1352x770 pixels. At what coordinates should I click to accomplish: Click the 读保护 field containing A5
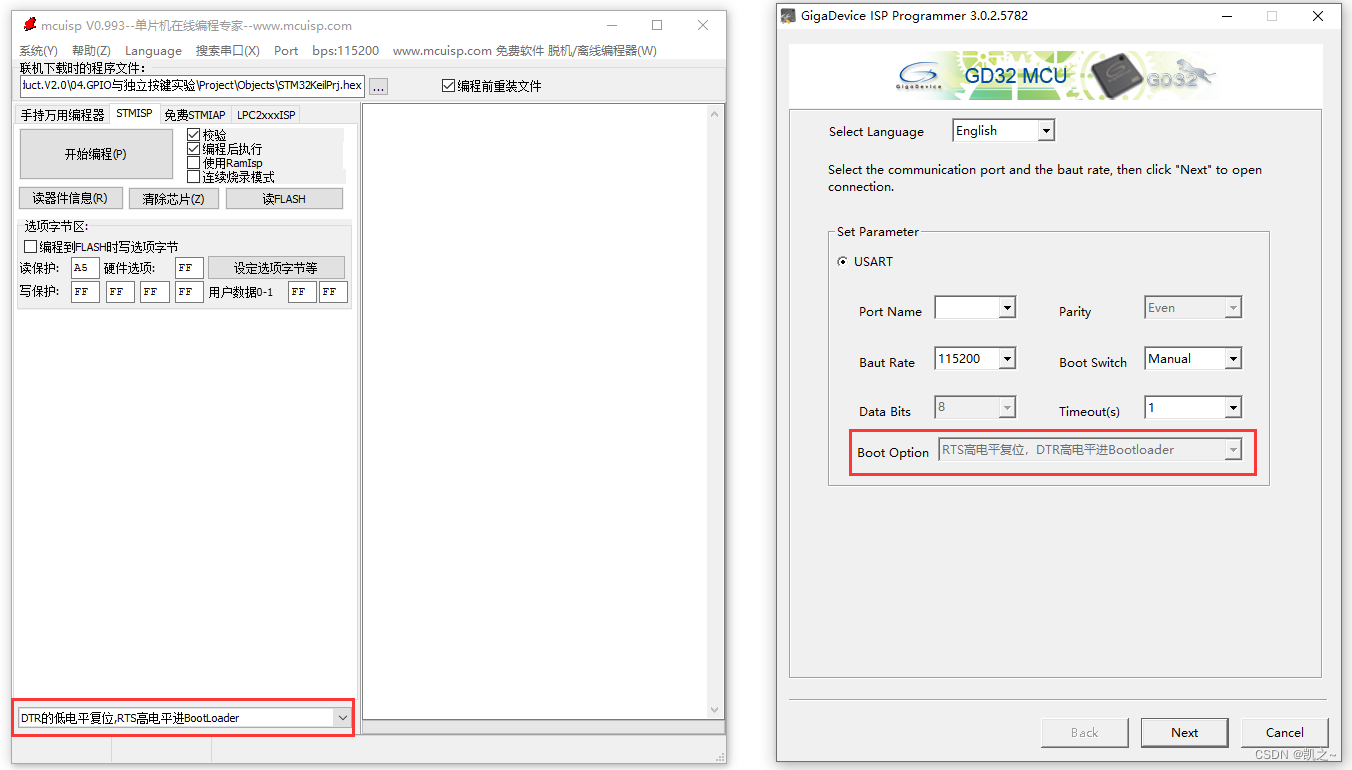click(85, 268)
